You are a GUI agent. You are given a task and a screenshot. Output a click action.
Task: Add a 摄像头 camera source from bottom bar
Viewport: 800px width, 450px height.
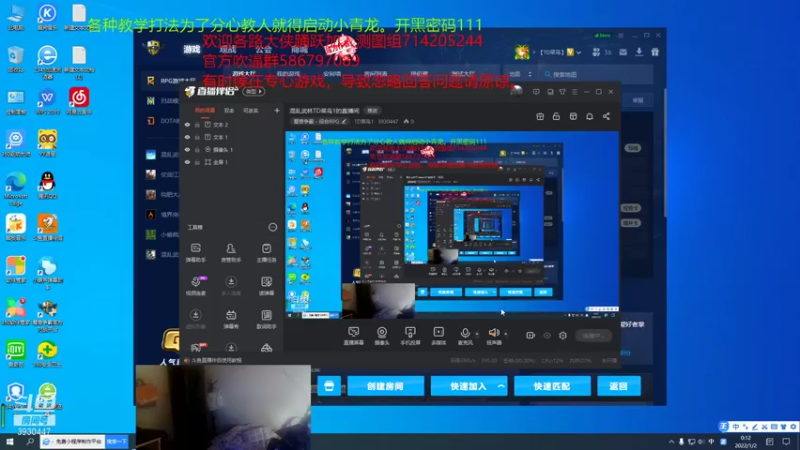coord(382,336)
